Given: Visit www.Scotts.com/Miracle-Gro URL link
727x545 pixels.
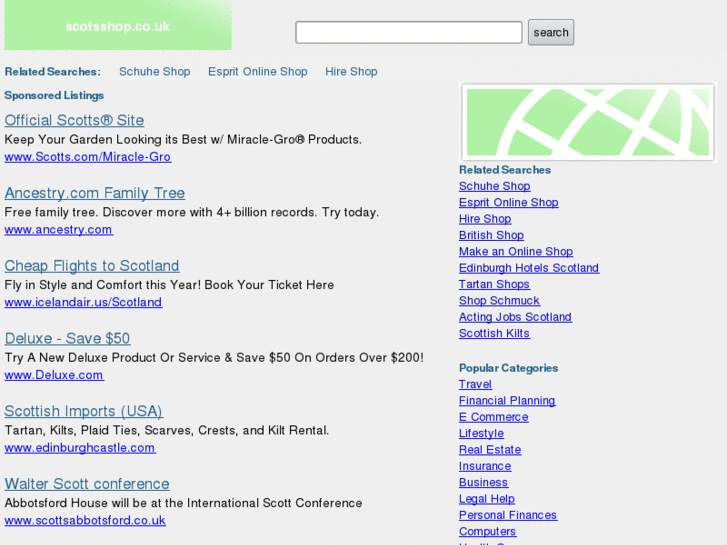Looking at the screenshot, I should (88, 157).
